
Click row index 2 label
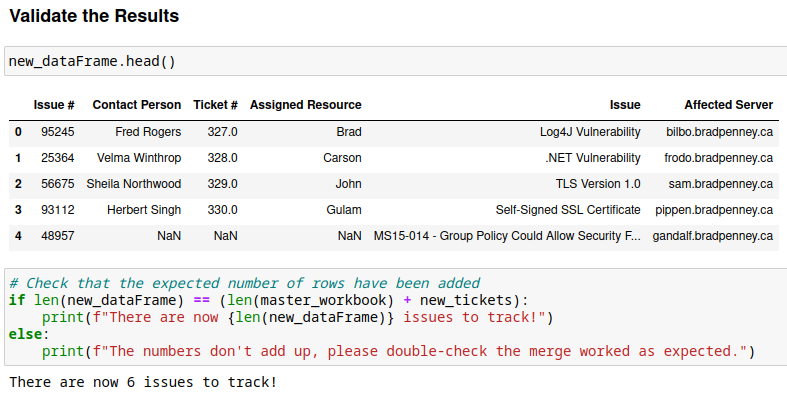click(x=18, y=184)
